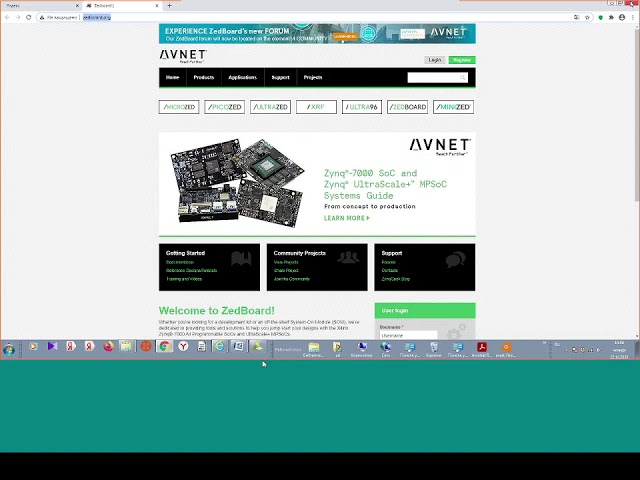The height and width of the screenshot is (480, 640).
Task: Select the ZedBoard product button
Action: coord(407,107)
